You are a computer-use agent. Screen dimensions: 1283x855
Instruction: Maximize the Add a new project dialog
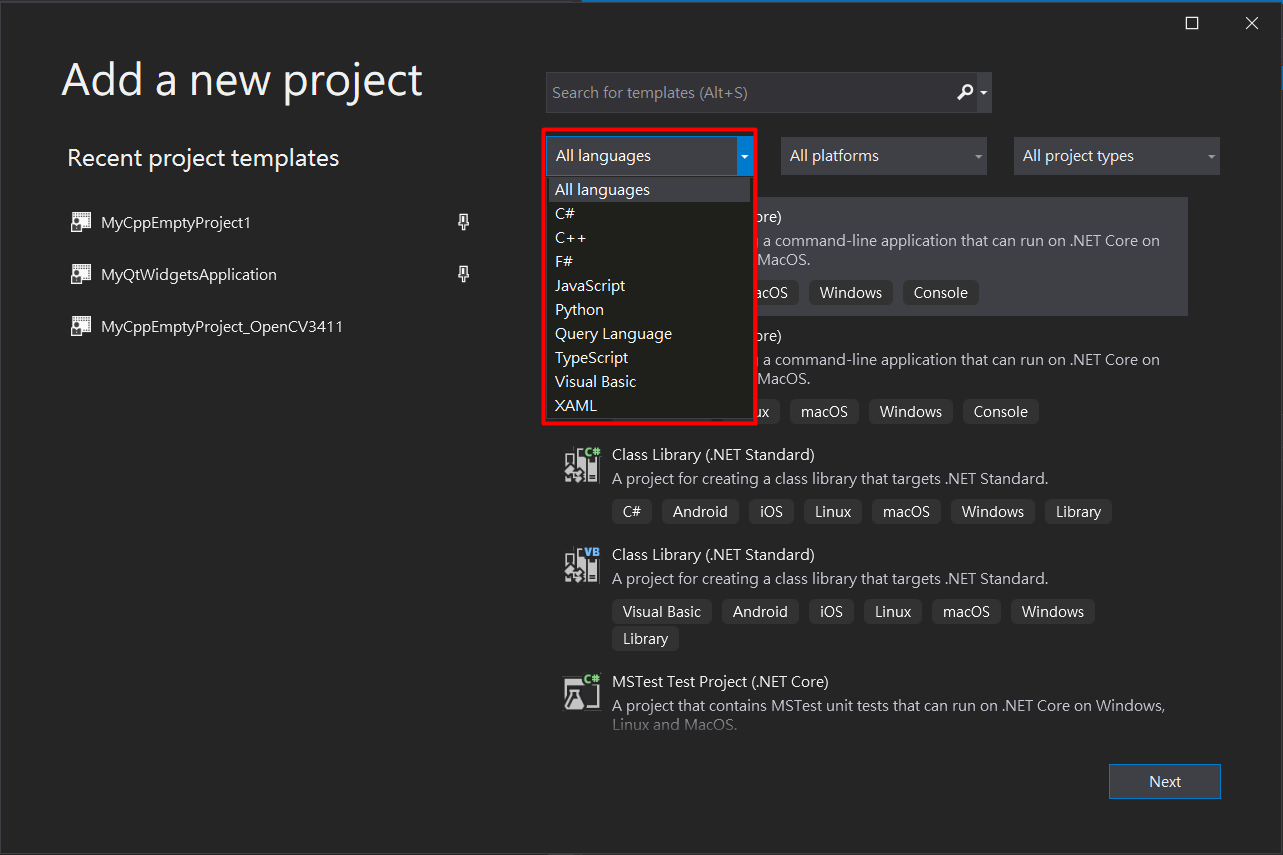click(x=1192, y=23)
